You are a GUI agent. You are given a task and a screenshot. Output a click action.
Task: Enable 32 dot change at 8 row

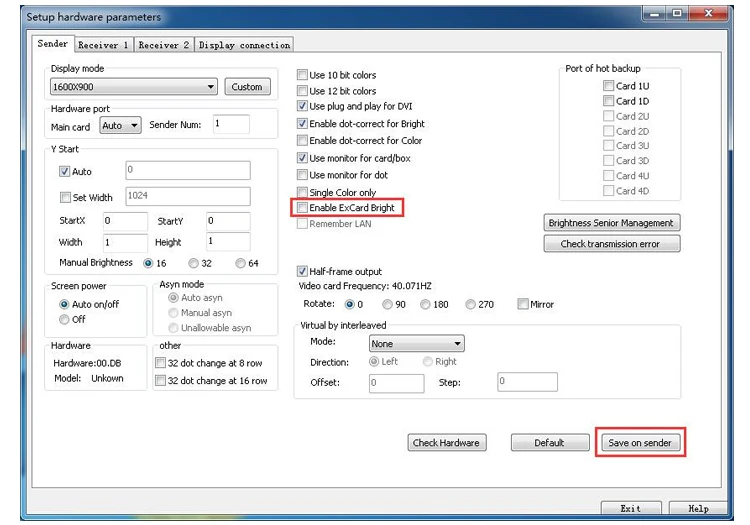click(x=161, y=363)
